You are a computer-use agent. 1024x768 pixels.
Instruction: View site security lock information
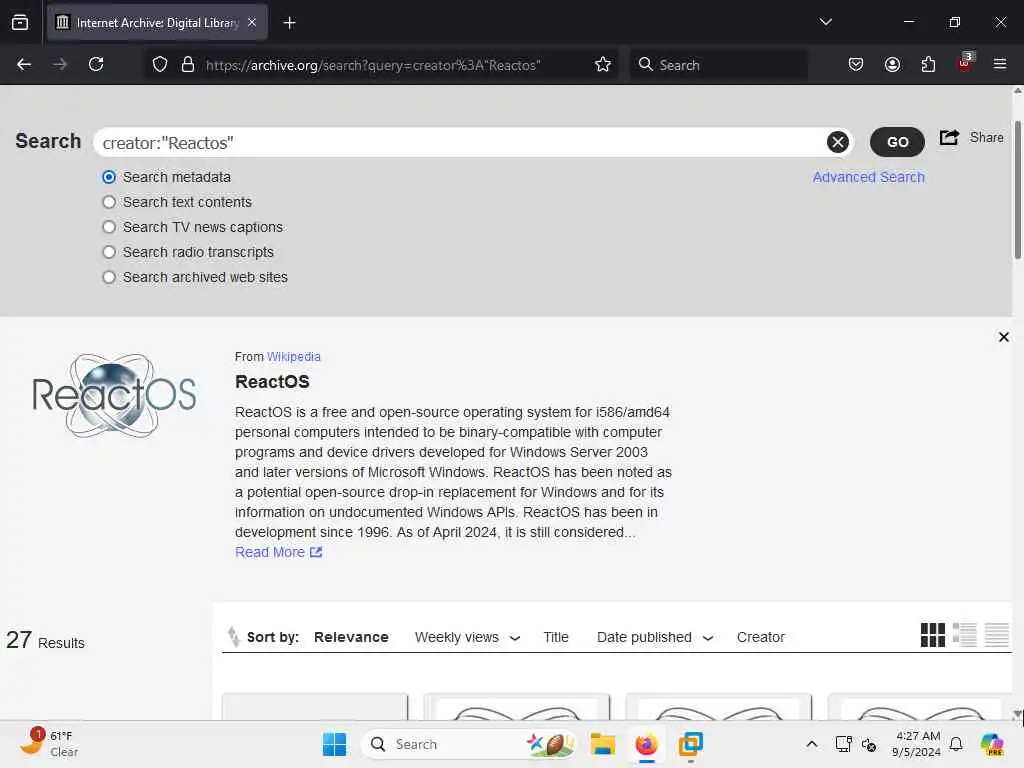[x=188, y=64]
